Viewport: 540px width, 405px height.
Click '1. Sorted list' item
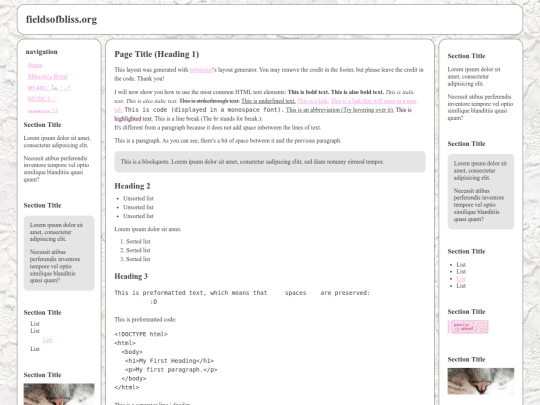(x=135, y=241)
